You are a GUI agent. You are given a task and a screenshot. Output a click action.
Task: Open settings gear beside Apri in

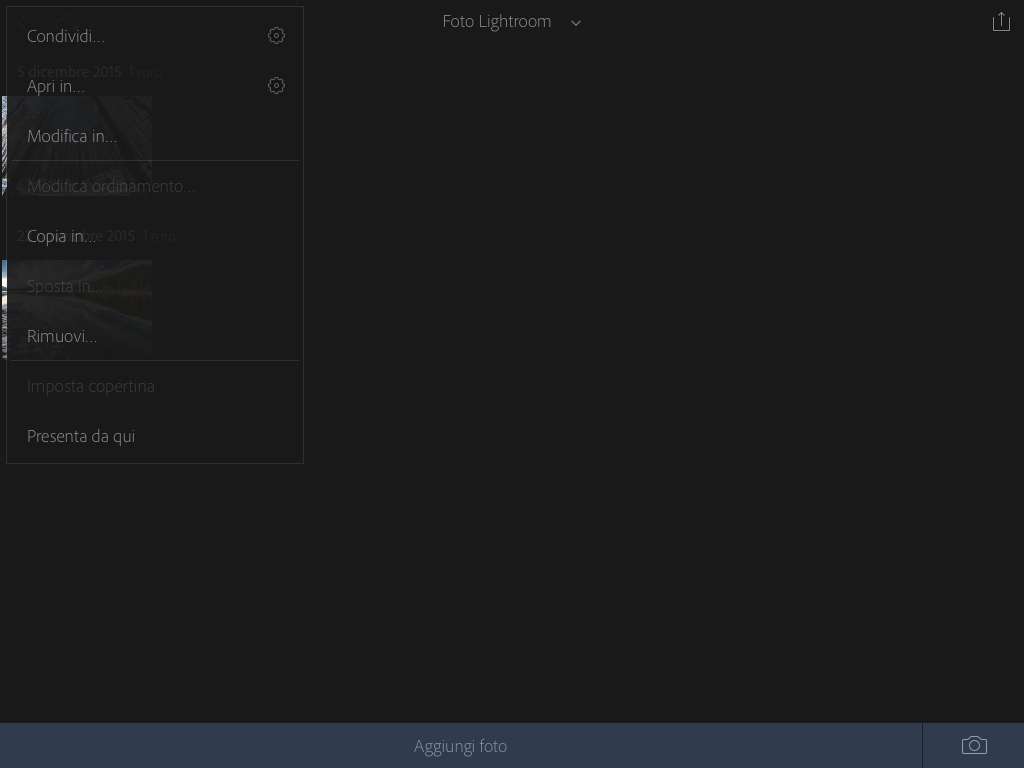click(276, 86)
